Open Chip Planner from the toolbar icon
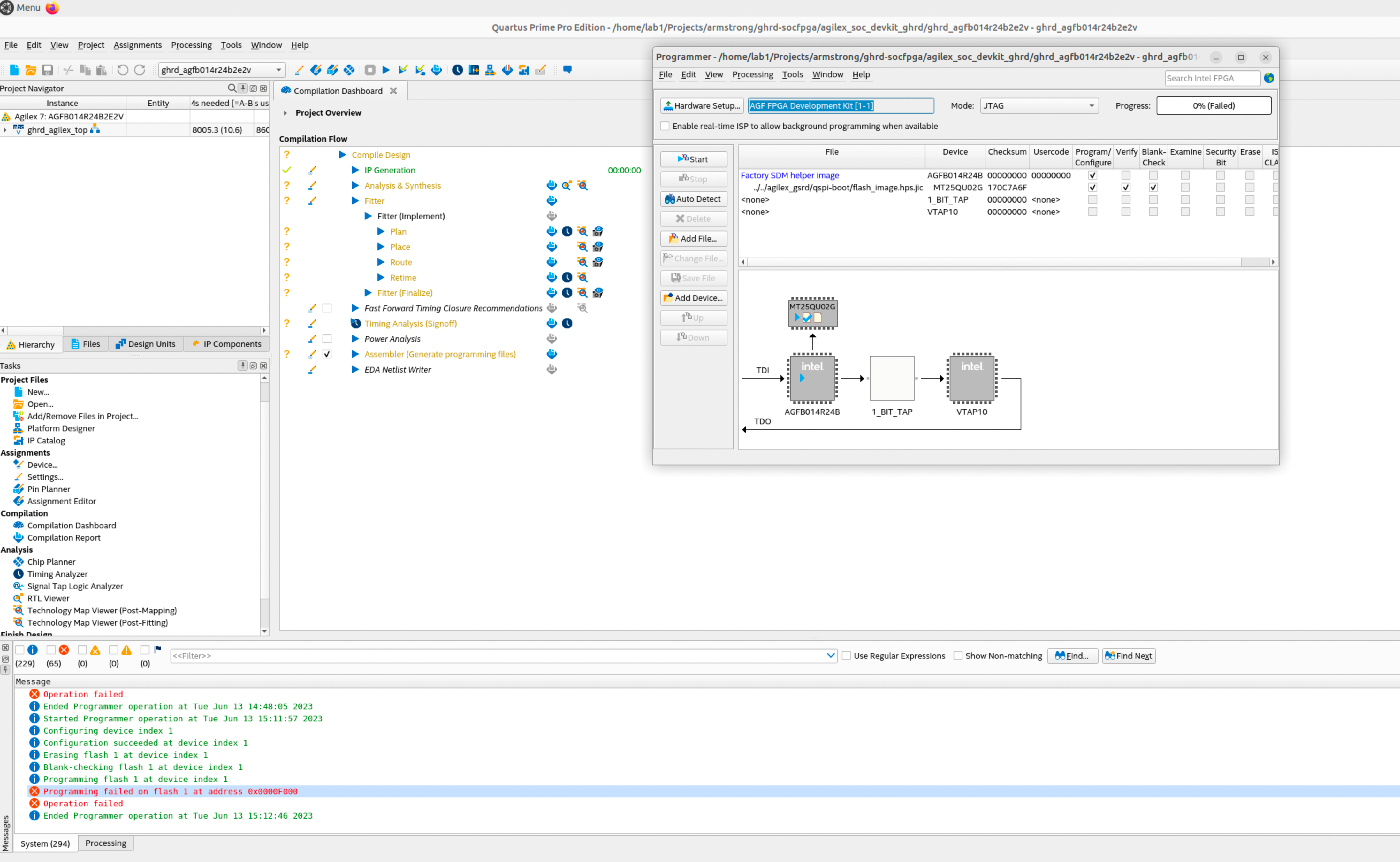Screen dimensions: 1400x862 (x=349, y=70)
